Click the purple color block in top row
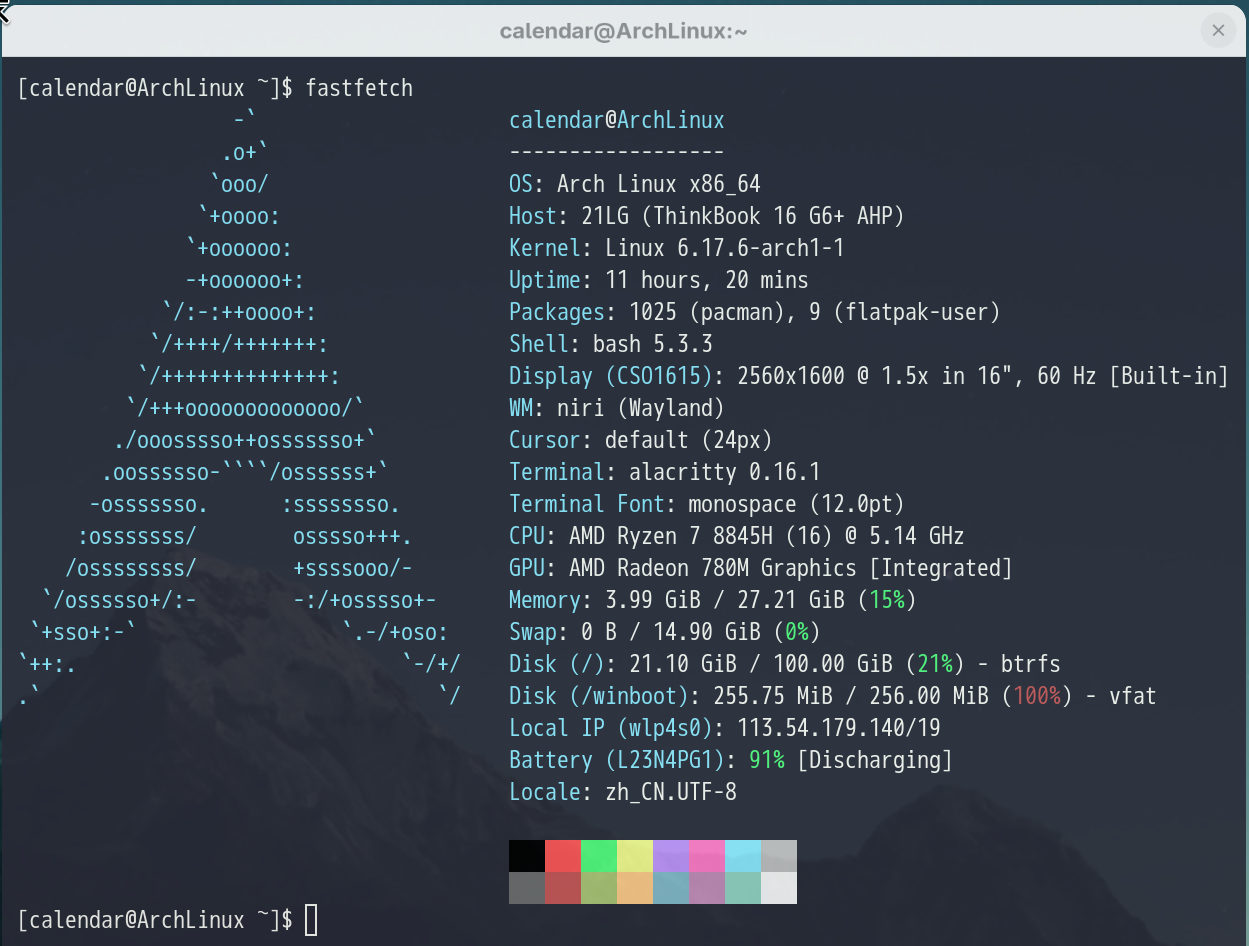The width and height of the screenshot is (1249, 946). click(671, 856)
